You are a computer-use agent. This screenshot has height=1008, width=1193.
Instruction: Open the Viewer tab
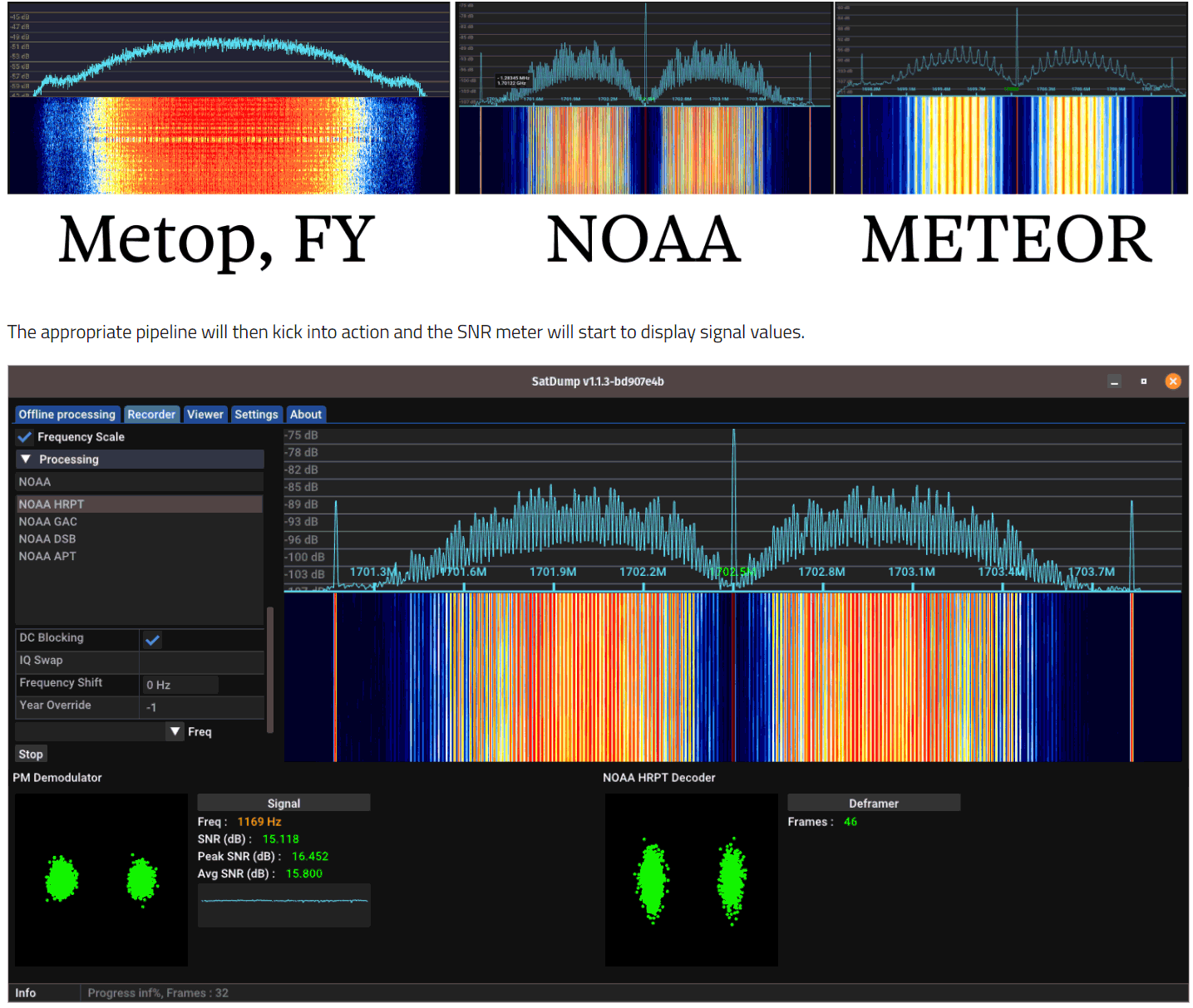tap(205, 414)
